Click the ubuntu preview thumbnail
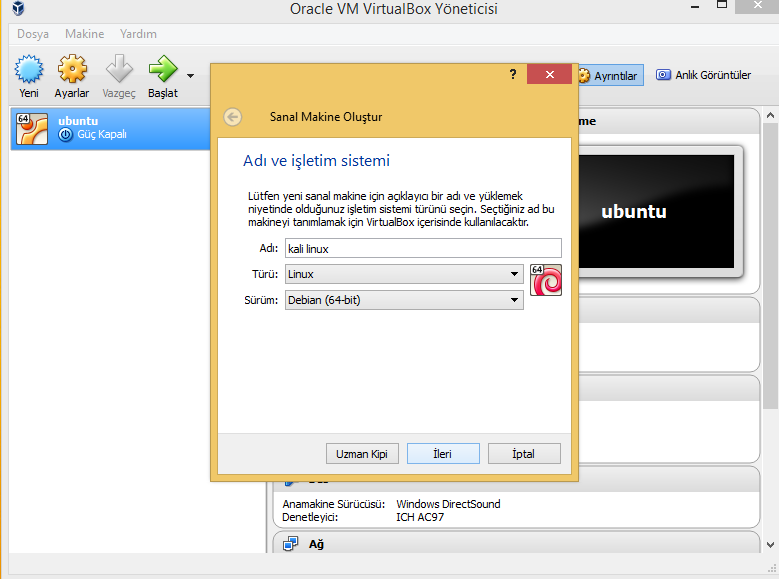The height and width of the screenshot is (579, 779). click(634, 212)
